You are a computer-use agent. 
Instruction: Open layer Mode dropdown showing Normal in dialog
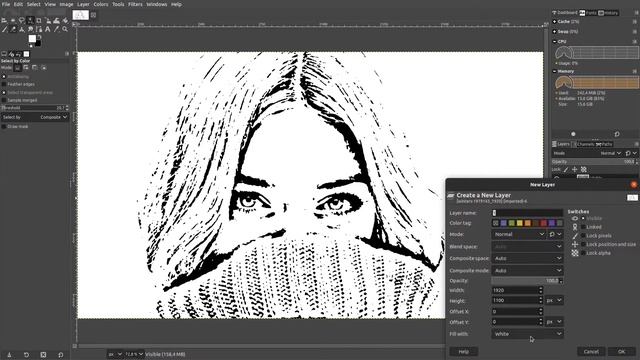(519, 234)
